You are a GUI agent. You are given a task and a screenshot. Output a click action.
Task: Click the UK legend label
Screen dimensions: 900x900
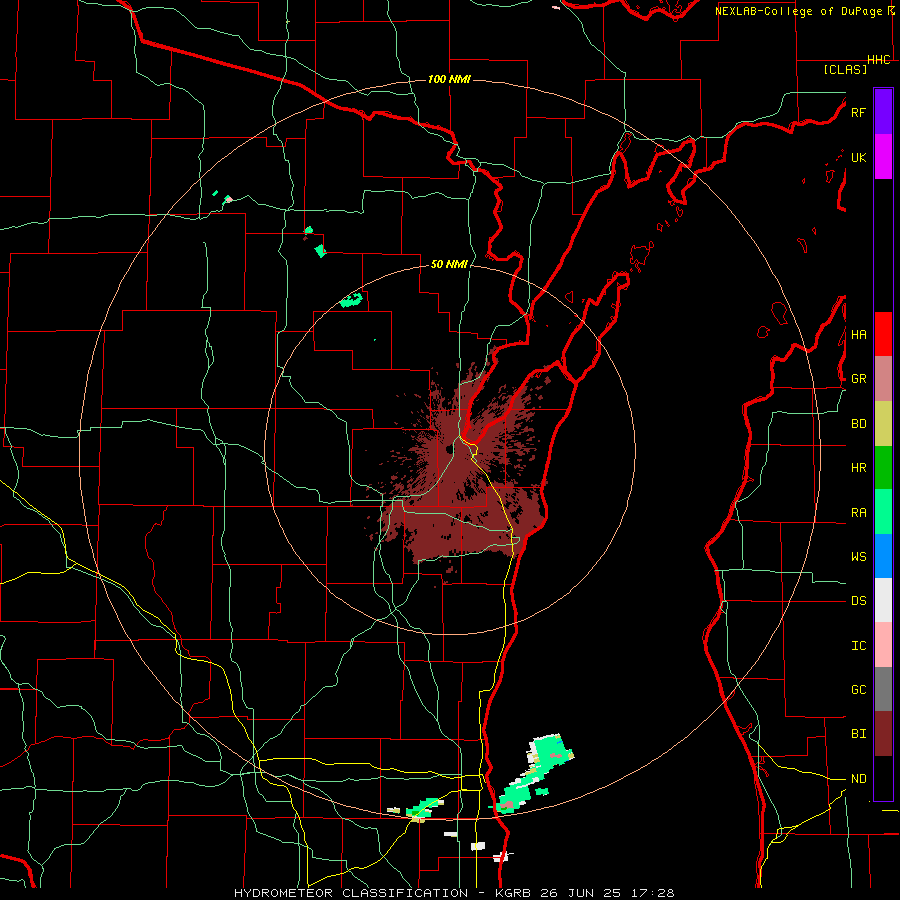(x=858, y=157)
